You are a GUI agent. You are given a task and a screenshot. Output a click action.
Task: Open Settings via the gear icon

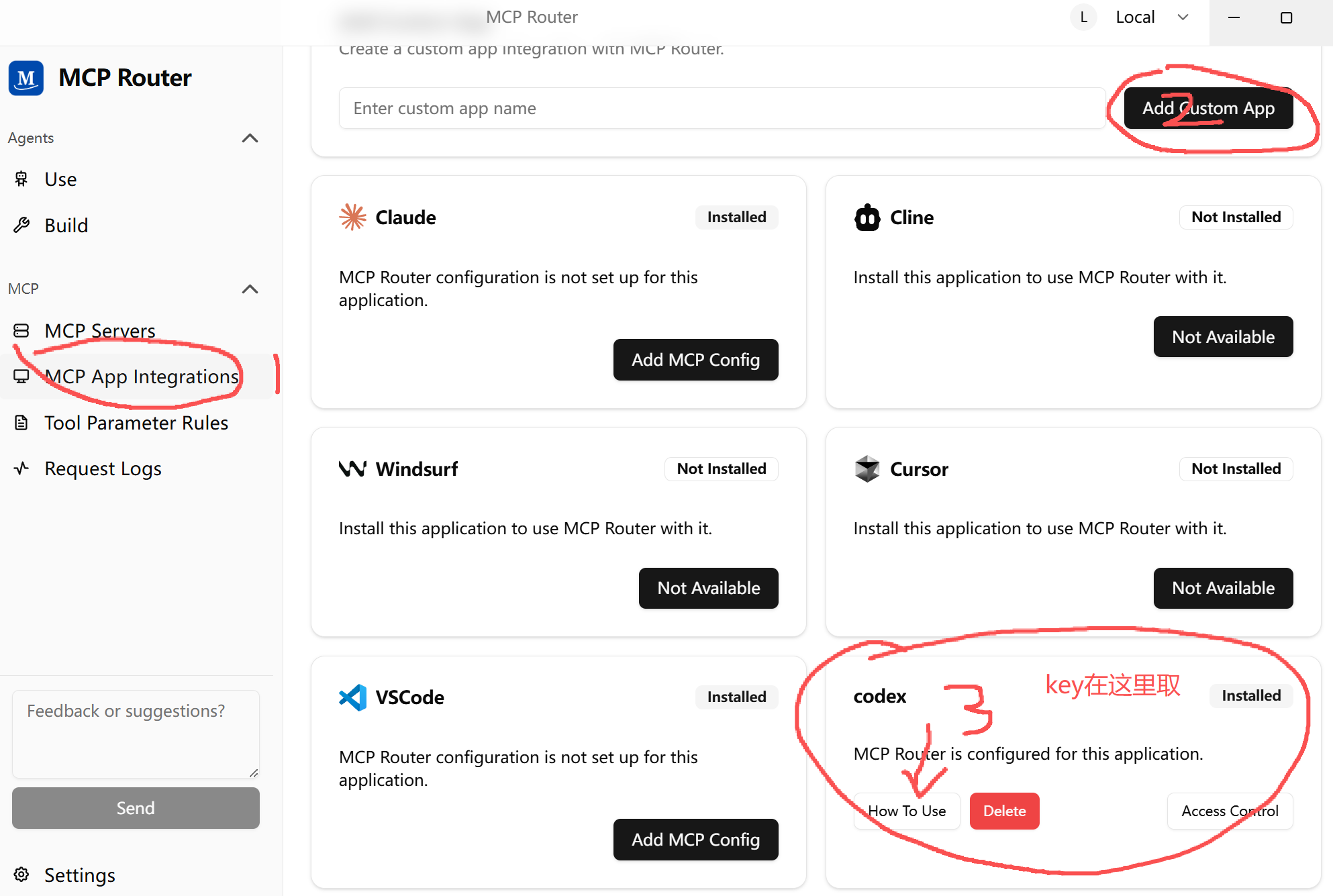pos(21,875)
